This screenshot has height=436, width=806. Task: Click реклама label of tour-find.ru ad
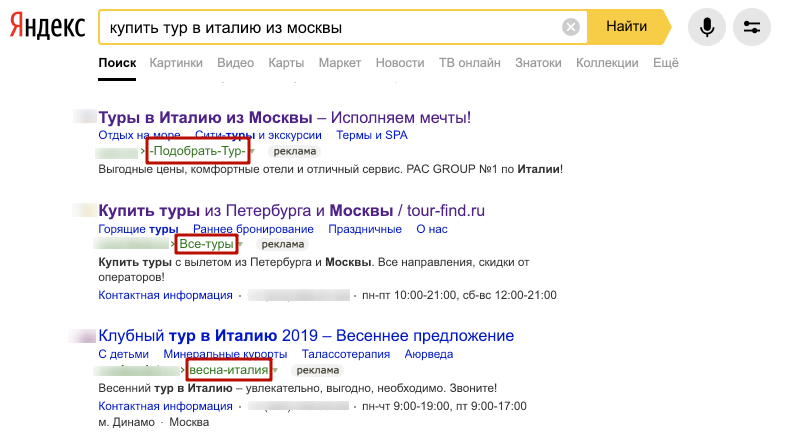[x=283, y=245]
